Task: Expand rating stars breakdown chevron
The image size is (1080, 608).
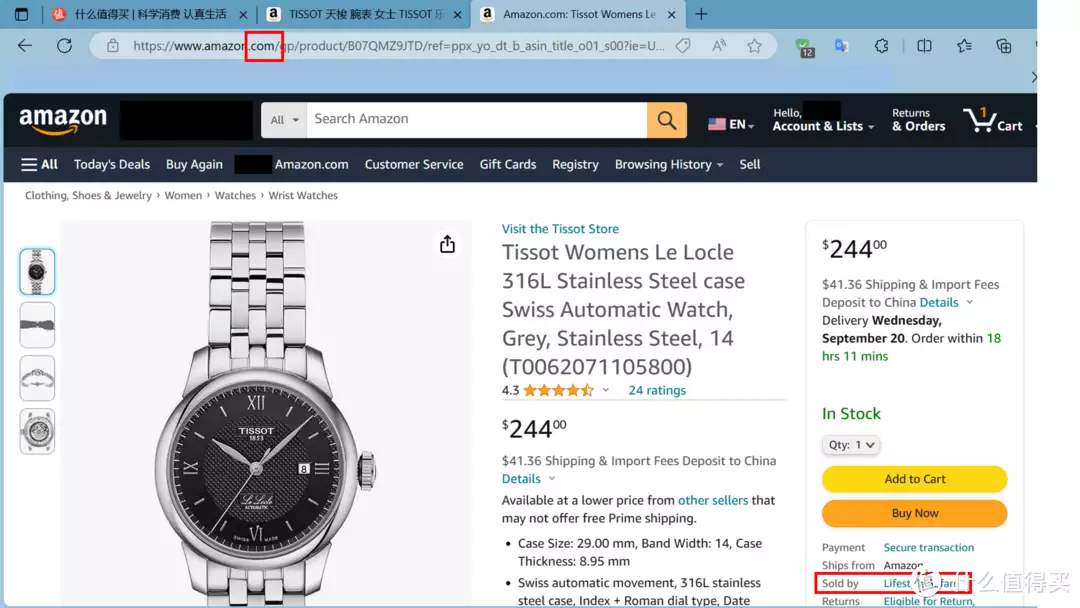Action: click(x=605, y=390)
